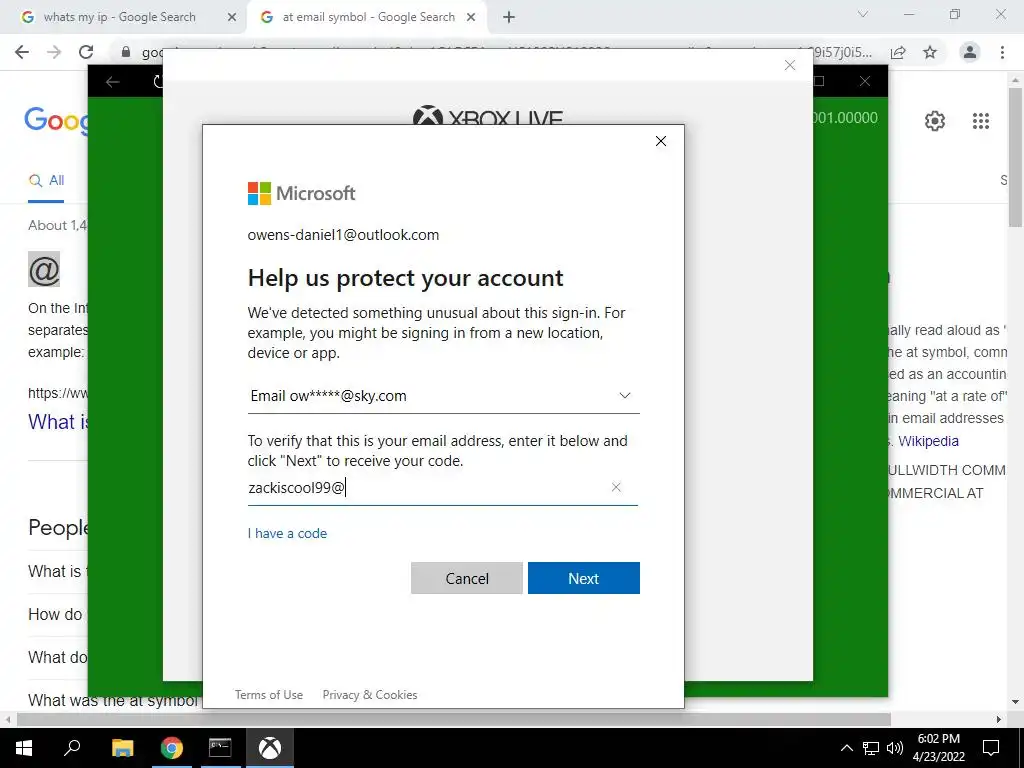The image size is (1024, 768).
Task: Open network status in system tray
Action: (x=871, y=748)
